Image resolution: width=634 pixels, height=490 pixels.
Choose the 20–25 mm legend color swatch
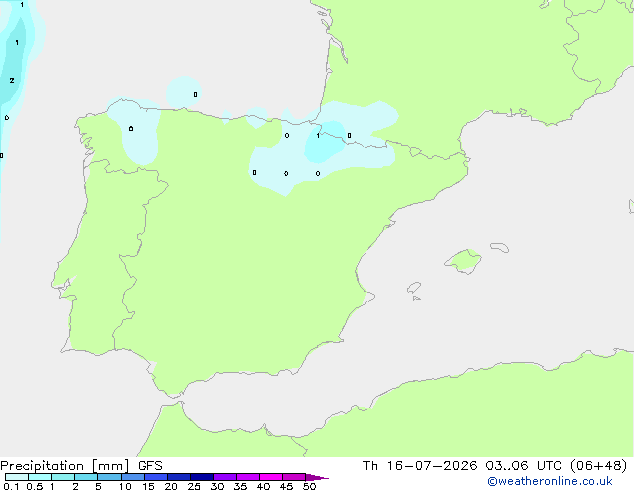(179, 477)
